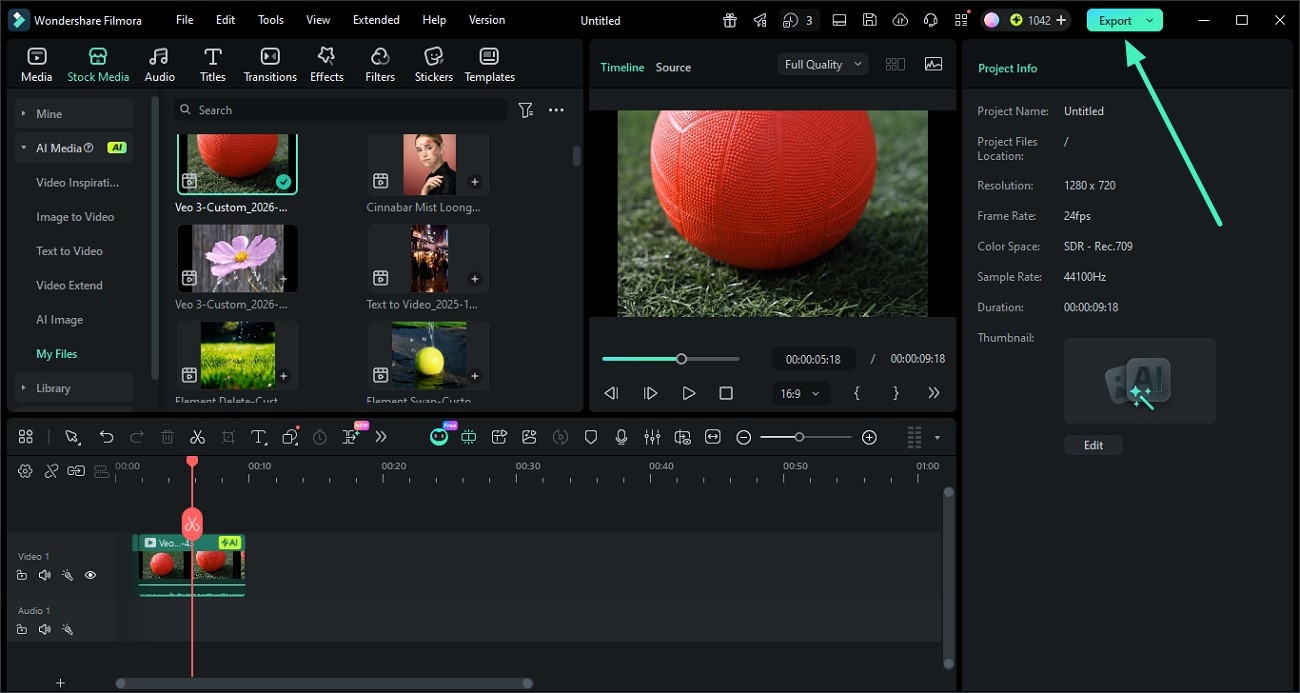Open the voiceover recording microphone
The image size is (1300, 693).
[x=622, y=437]
